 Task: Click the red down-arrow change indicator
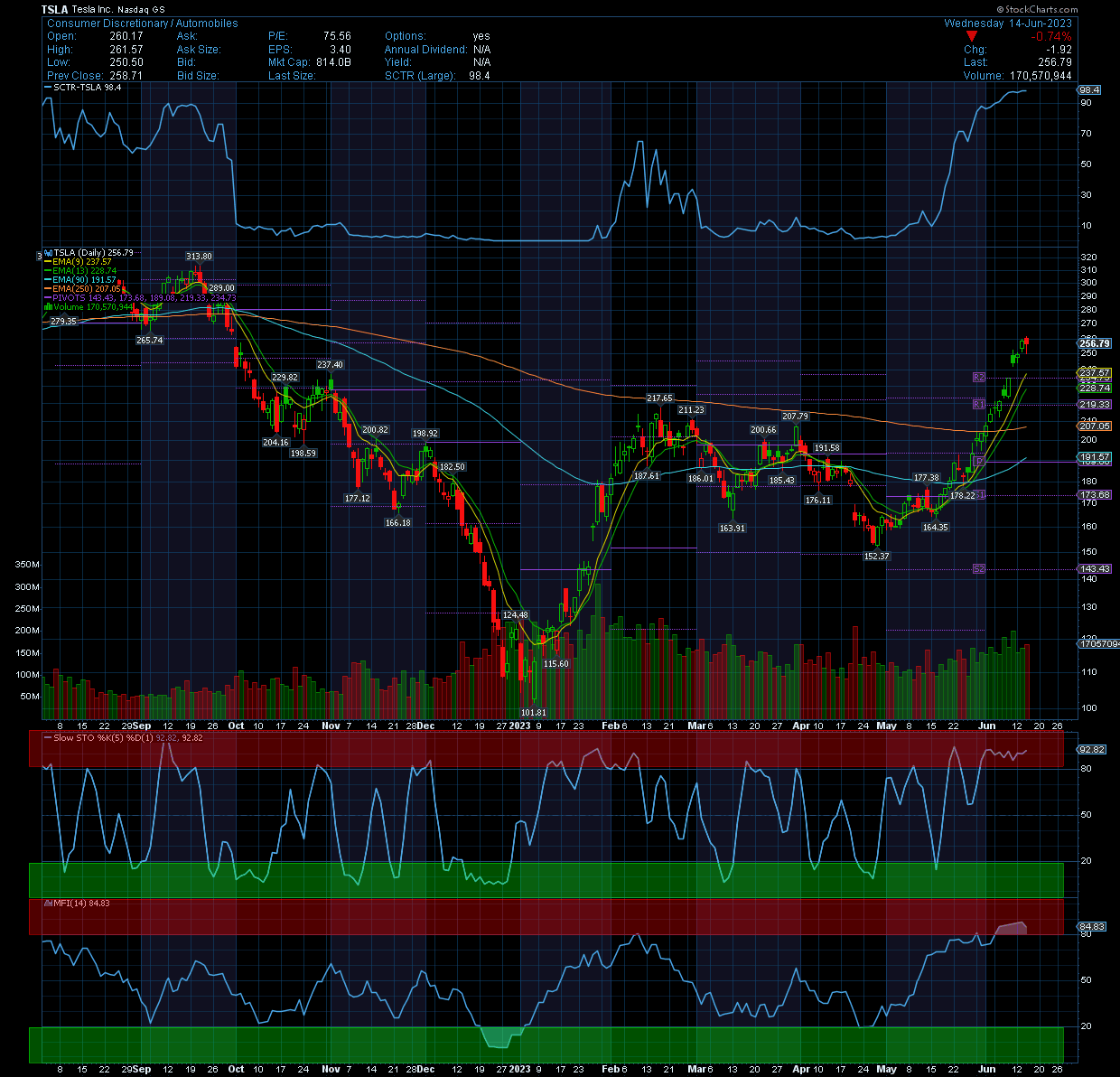point(972,36)
